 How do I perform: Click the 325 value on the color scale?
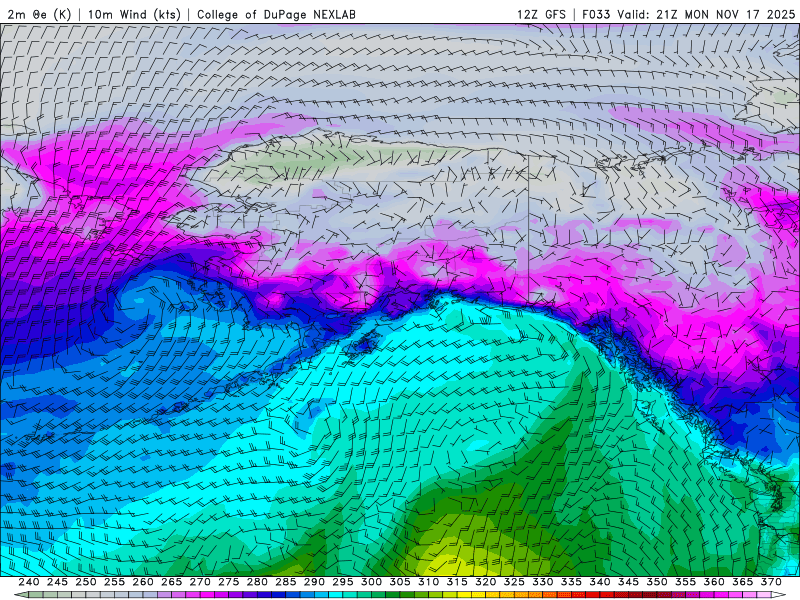(x=514, y=582)
